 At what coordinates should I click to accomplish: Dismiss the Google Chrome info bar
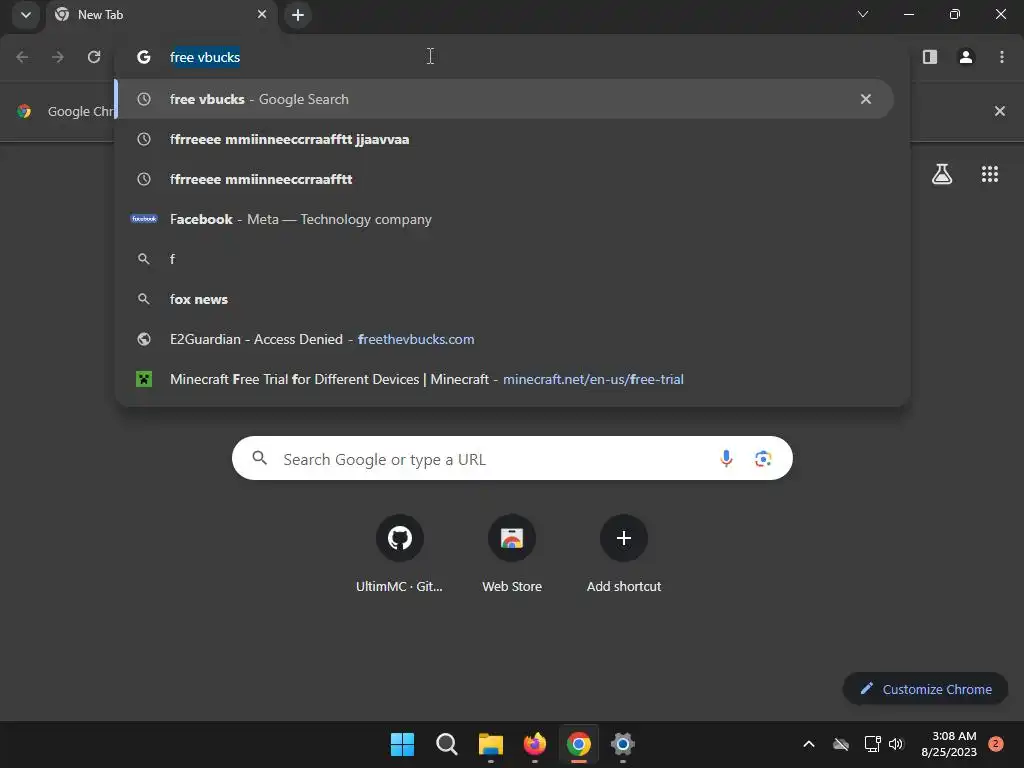[1000, 111]
